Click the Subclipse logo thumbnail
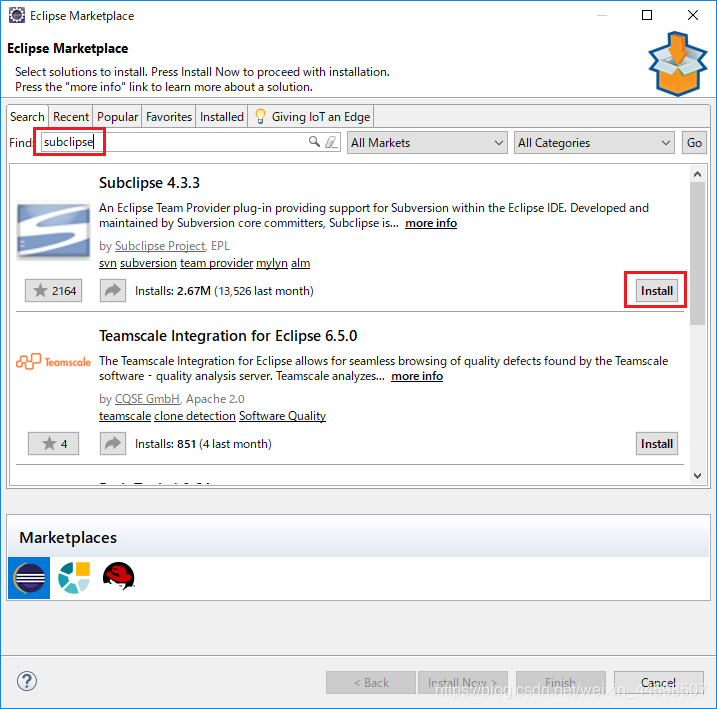717x709 pixels. click(x=54, y=230)
